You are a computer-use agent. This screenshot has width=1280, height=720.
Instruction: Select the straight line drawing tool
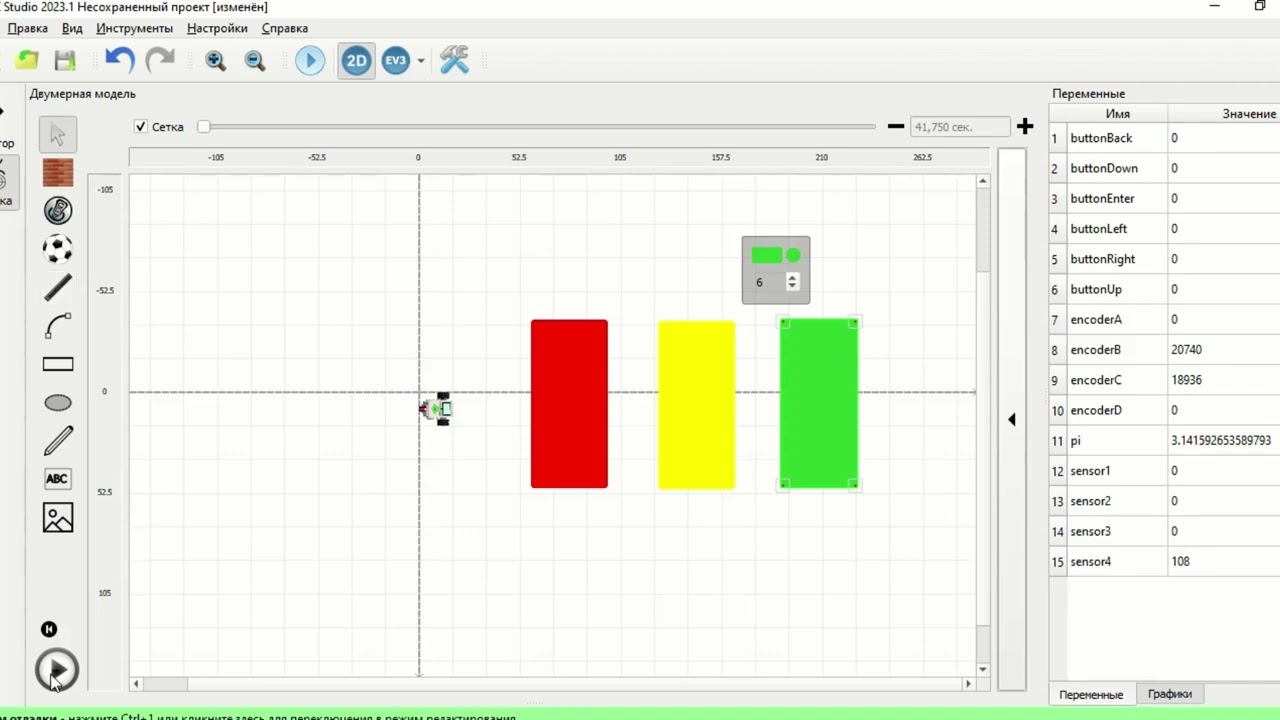pyautogui.click(x=58, y=288)
